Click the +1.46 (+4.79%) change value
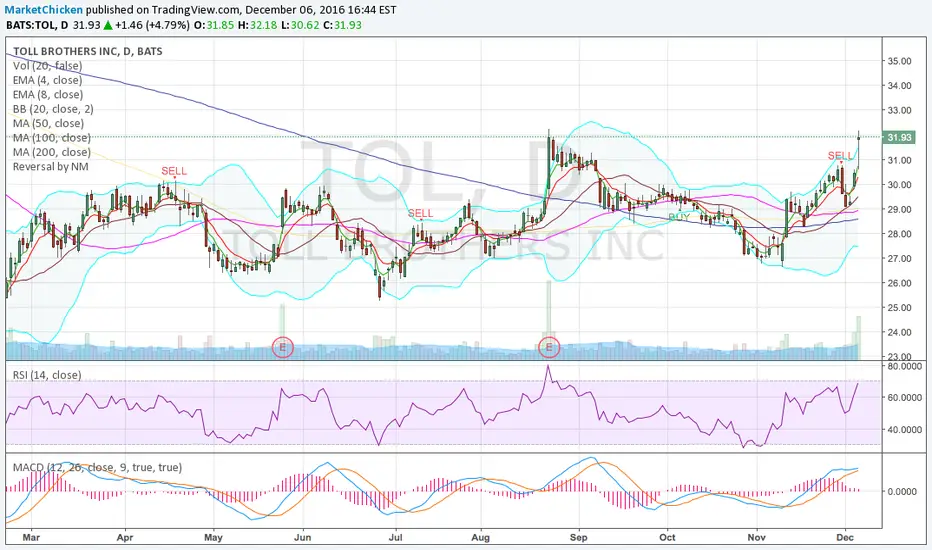Viewport: 932px width, 550px height. pos(153,25)
